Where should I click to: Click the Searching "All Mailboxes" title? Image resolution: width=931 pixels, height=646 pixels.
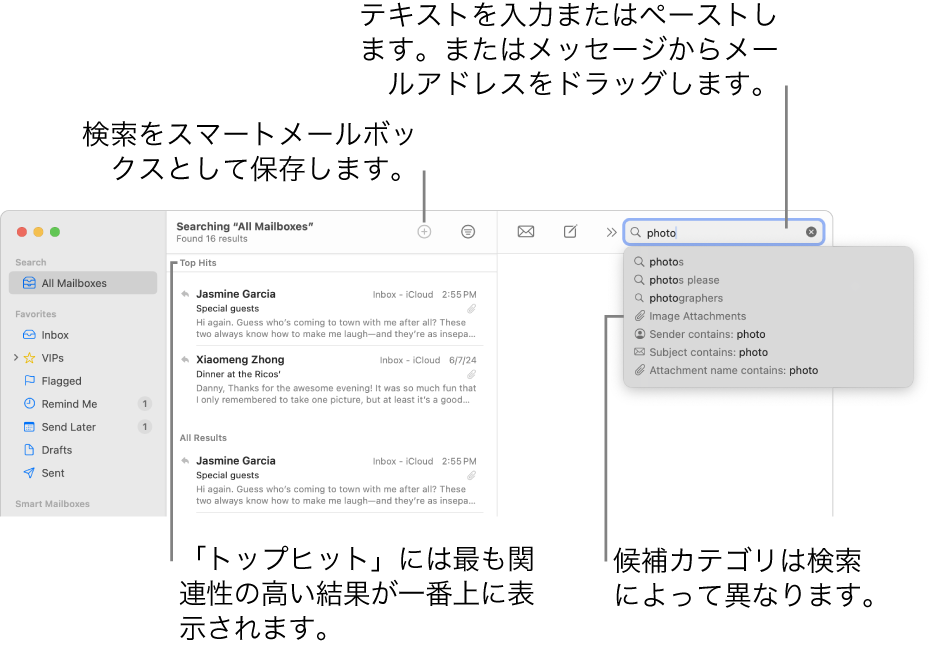245,226
